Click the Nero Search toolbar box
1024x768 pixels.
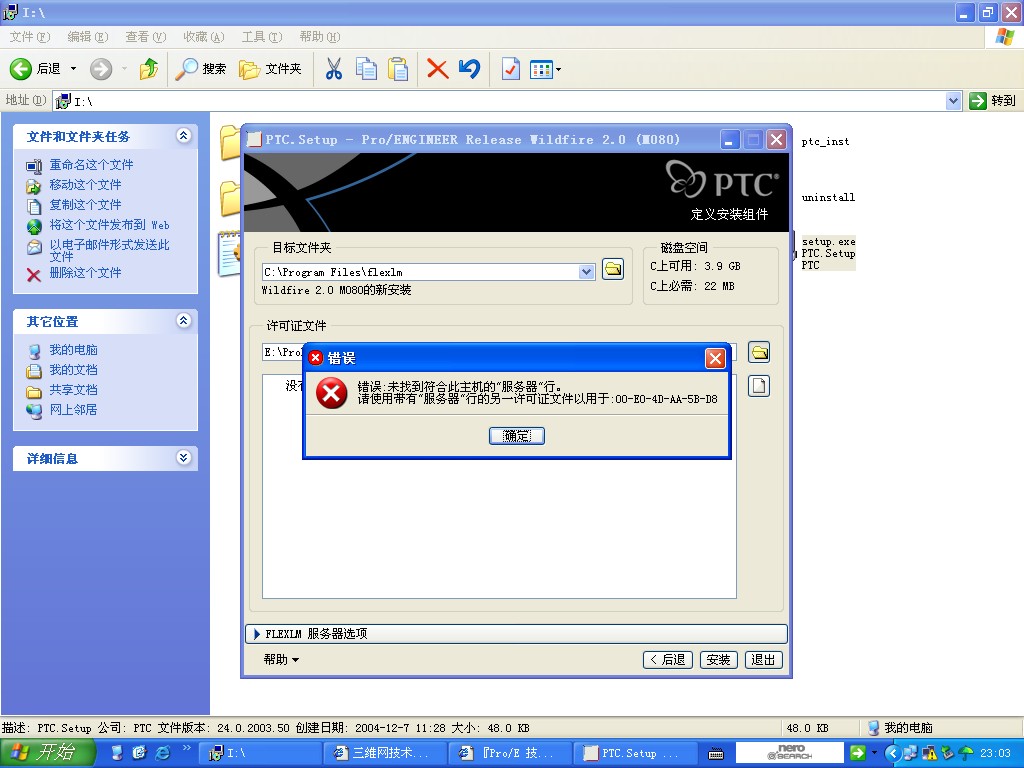[x=790, y=753]
